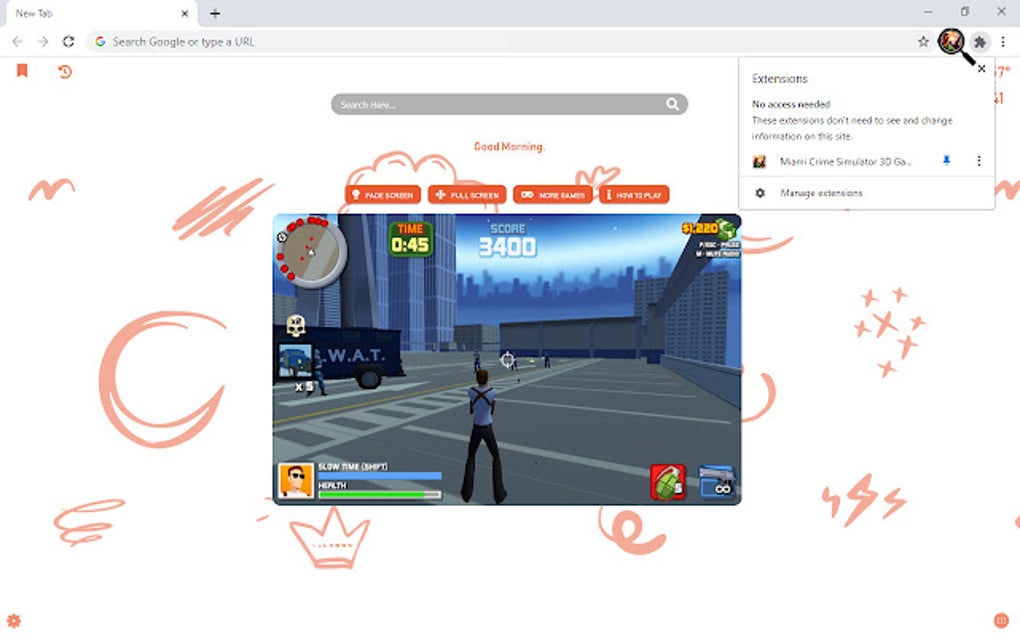Open the Miami Crime Simulator toolbar extension icon
Viewport: 1020px width, 638px height.
pos(950,42)
